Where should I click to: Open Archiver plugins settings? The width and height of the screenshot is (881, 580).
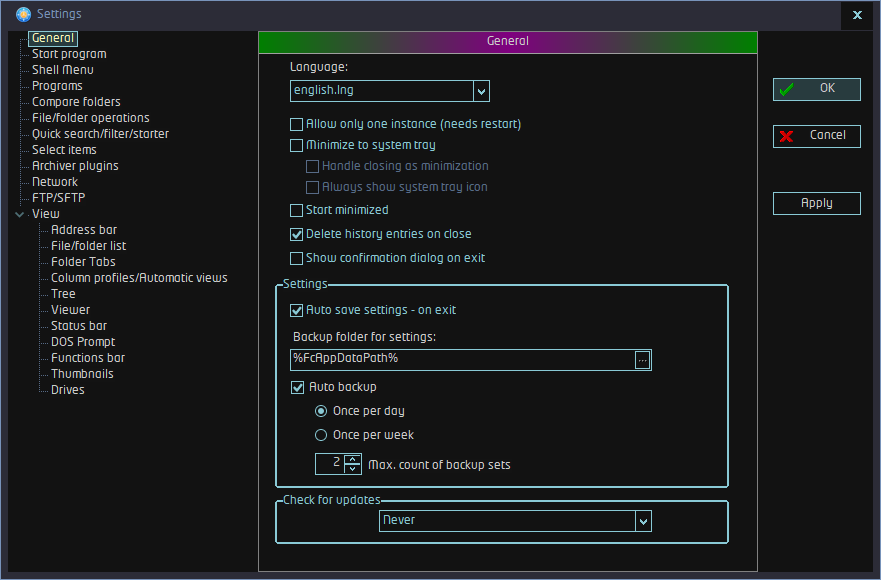[75, 166]
